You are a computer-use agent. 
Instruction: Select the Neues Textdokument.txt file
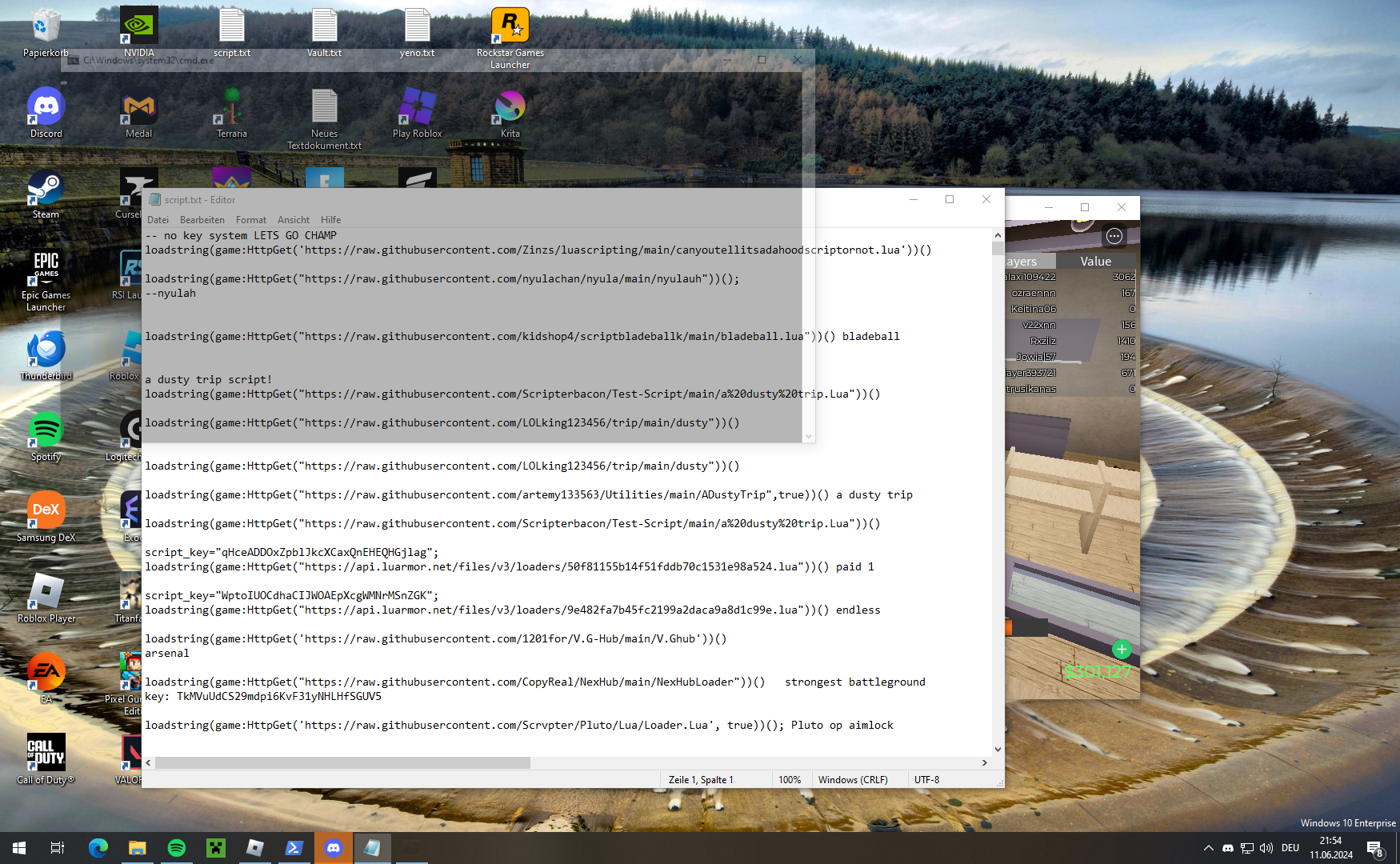(x=324, y=118)
